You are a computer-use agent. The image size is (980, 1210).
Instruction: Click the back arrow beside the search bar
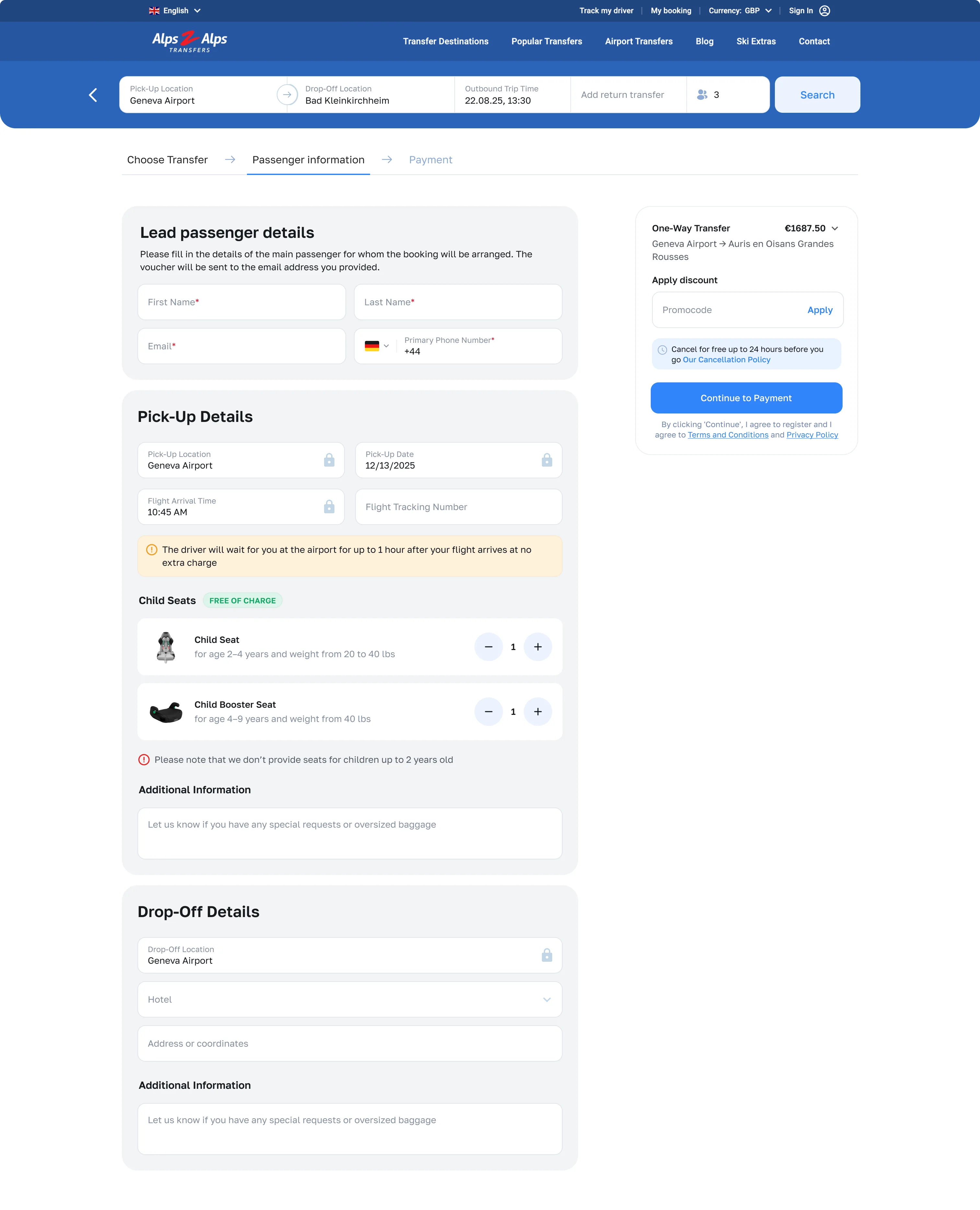(x=93, y=94)
